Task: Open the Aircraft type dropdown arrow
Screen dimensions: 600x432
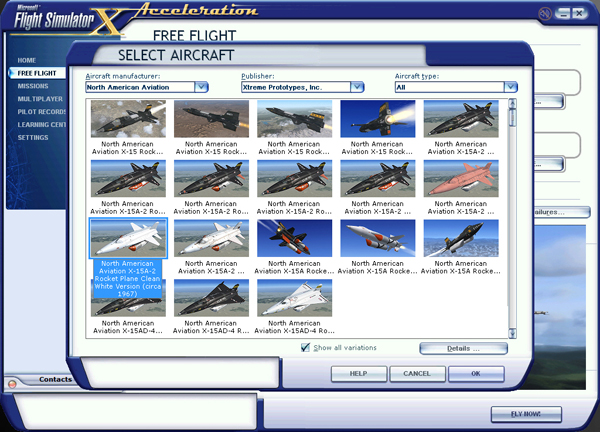Action: coord(510,87)
